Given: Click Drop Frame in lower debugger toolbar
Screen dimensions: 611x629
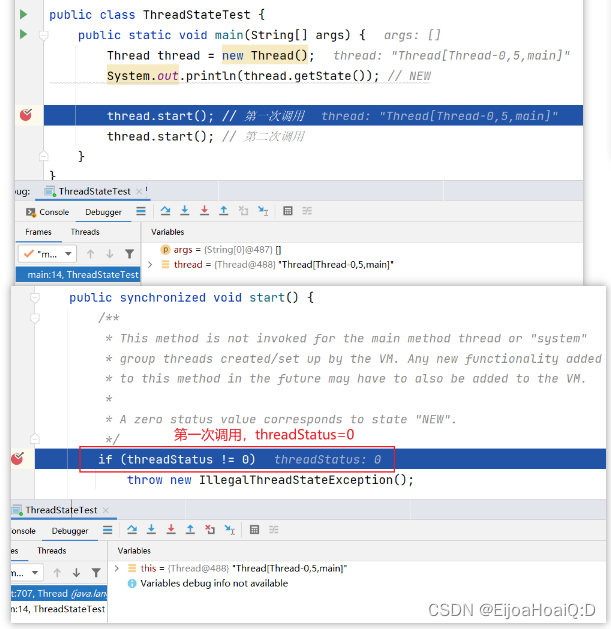Looking at the screenshot, I should point(210,530).
